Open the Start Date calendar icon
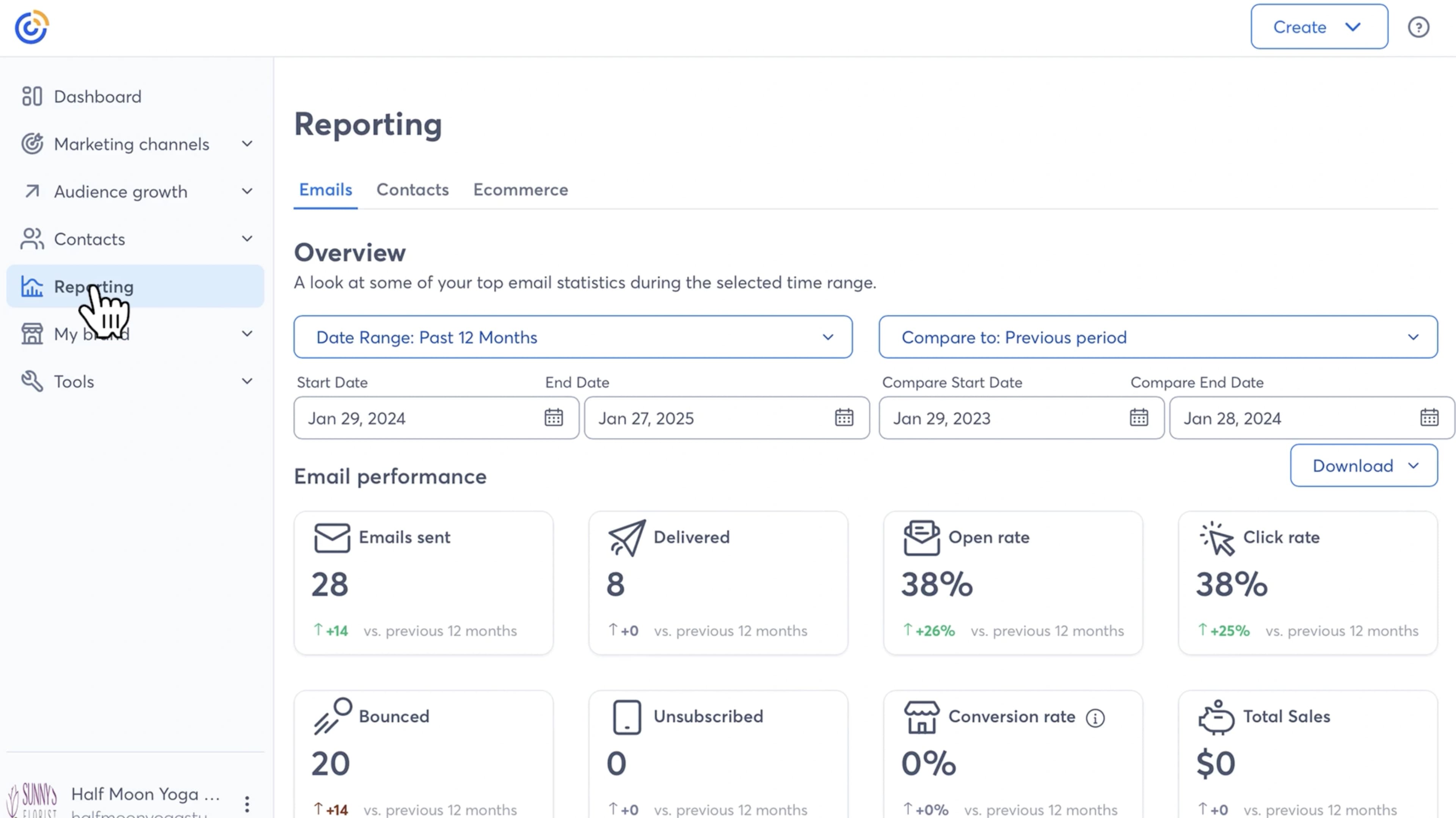Image resolution: width=1456 pixels, height=818 pixels. (x=553, y=417)
